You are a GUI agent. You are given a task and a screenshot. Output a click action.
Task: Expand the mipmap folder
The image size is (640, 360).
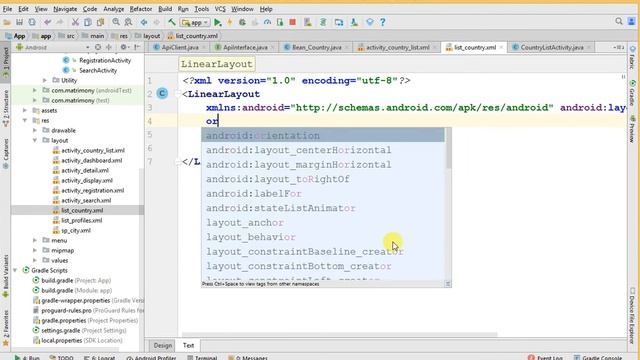pyautogui.click(x=35, y=251)
